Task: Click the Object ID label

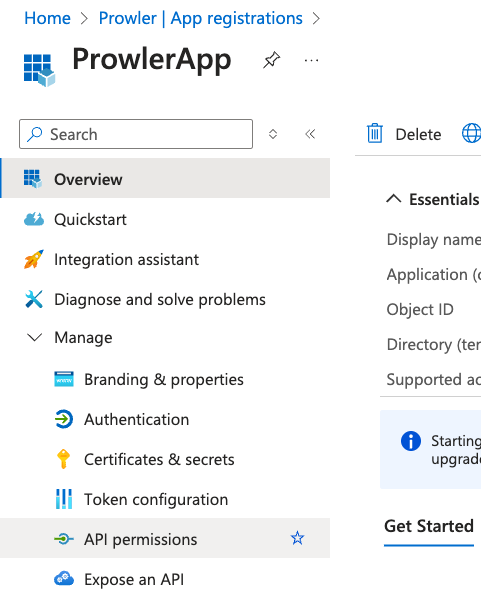Action: pyautogui.click(x=420, y=309)
